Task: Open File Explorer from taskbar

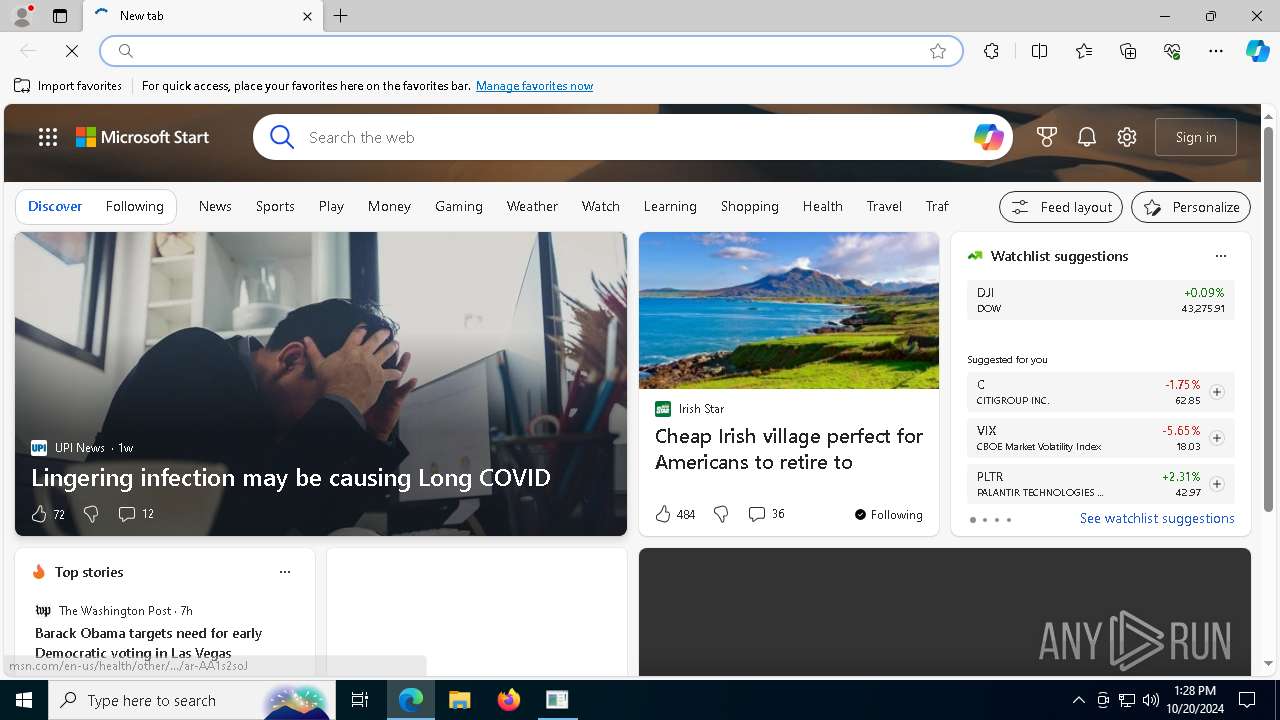Action: coord(460,700)
